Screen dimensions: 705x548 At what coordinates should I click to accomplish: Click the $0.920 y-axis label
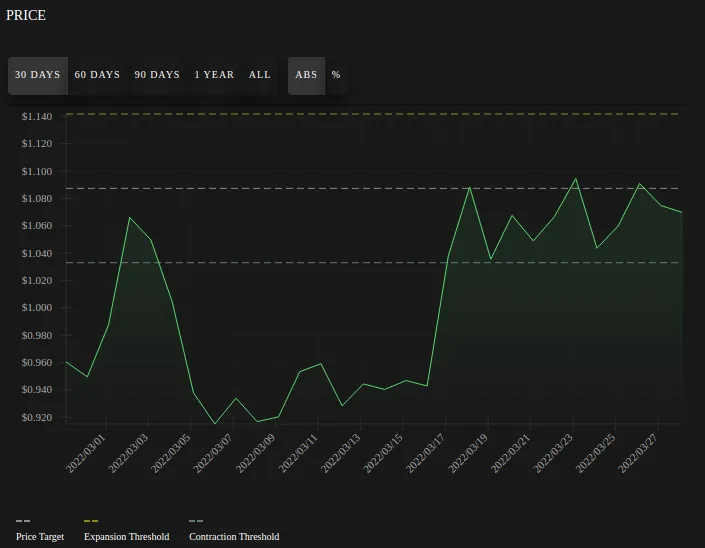[37, 417]
